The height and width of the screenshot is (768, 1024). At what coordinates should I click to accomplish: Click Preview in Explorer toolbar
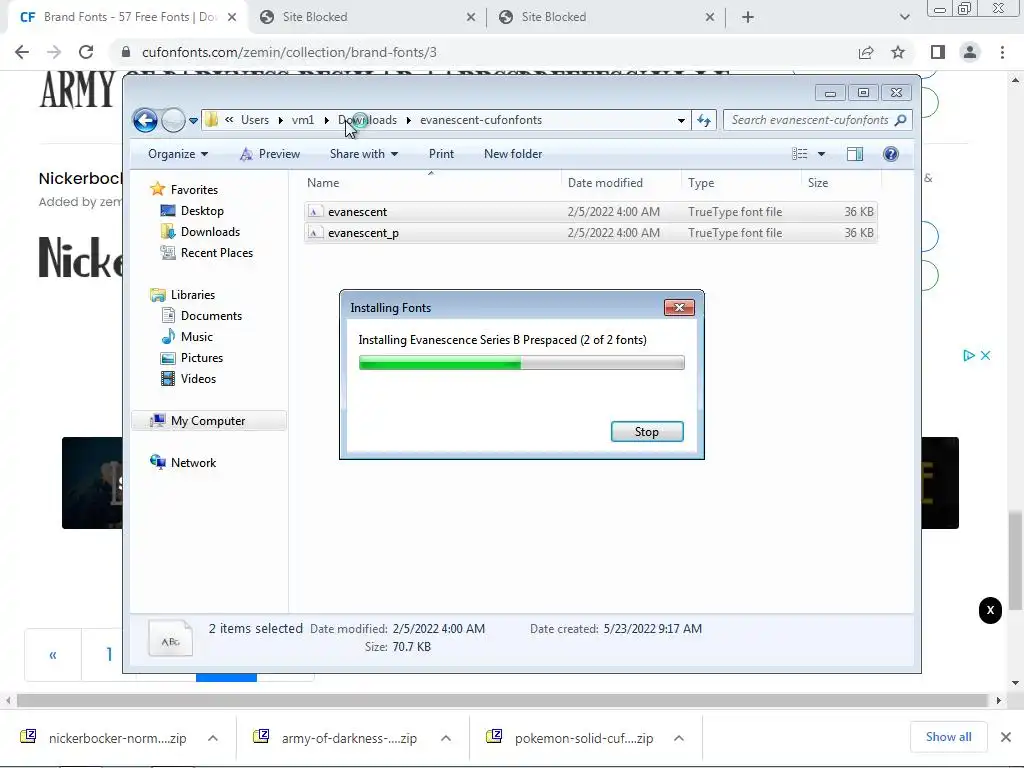[x=270, y=154]
